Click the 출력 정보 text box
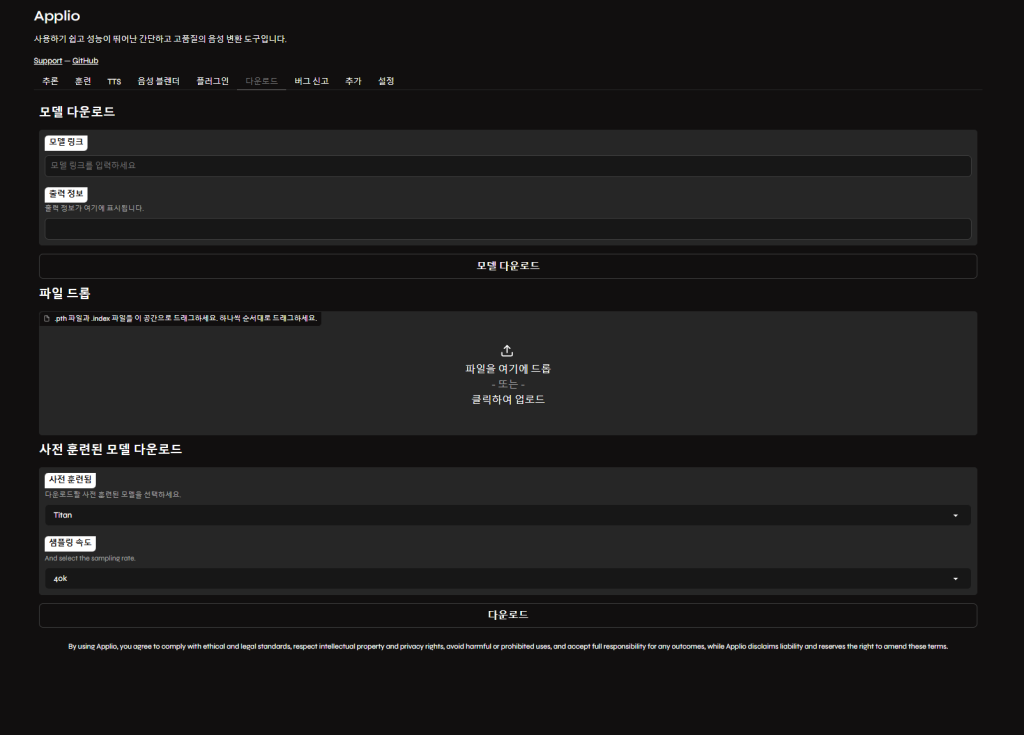Screen dimensions: 1024x735 coord(507,229)
